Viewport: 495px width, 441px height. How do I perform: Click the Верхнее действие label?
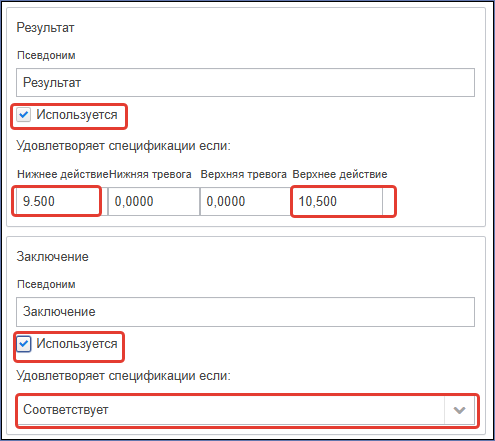[340, 174]
